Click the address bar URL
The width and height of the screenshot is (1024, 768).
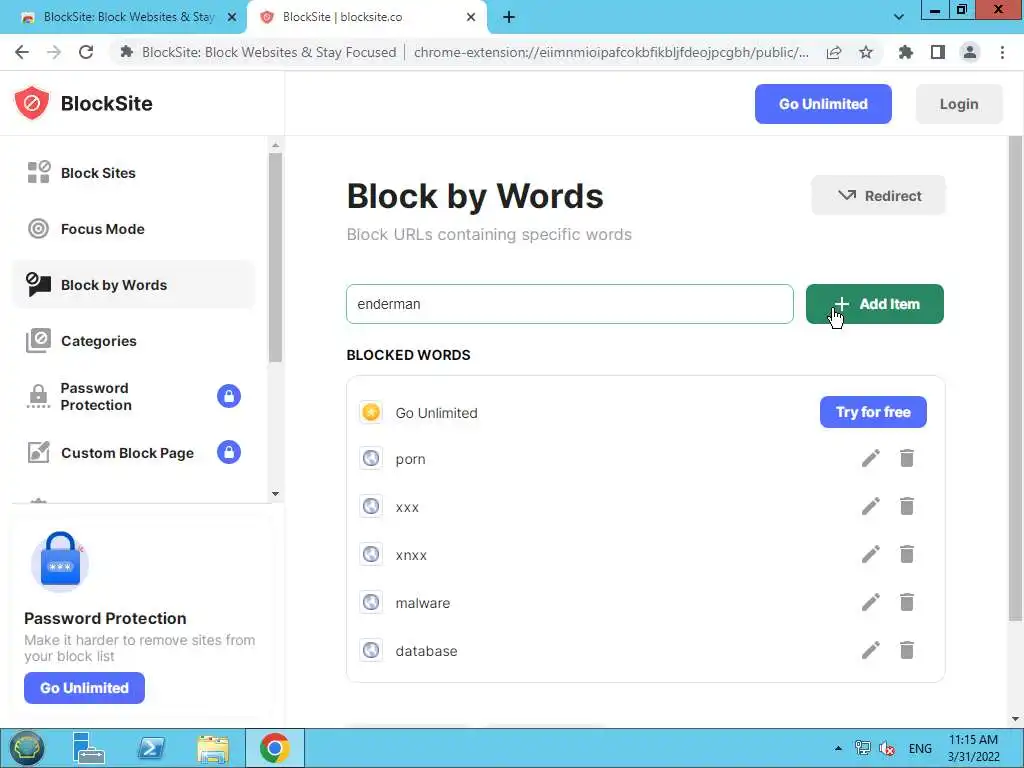611,52
